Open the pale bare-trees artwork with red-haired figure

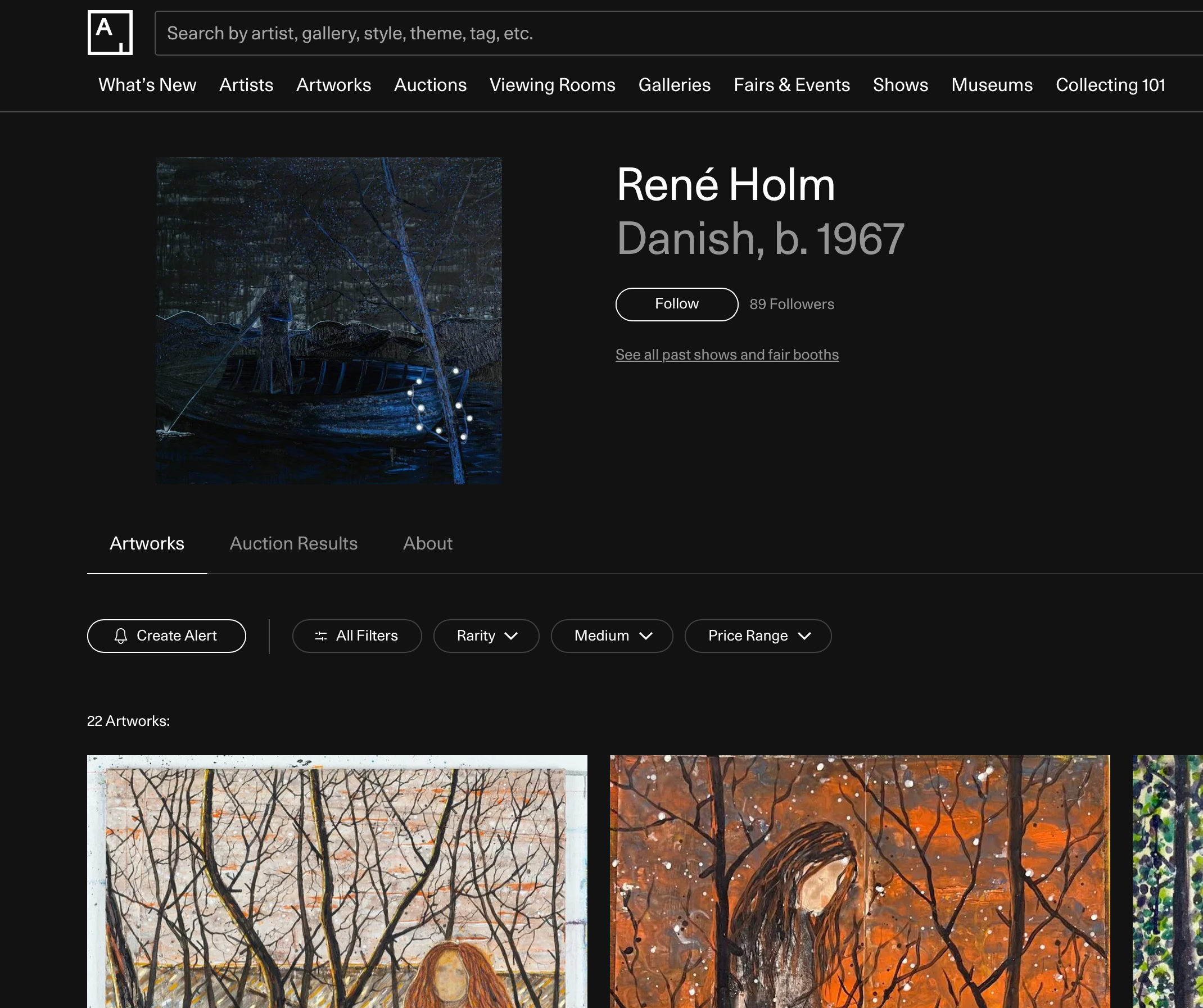(337, 882)
